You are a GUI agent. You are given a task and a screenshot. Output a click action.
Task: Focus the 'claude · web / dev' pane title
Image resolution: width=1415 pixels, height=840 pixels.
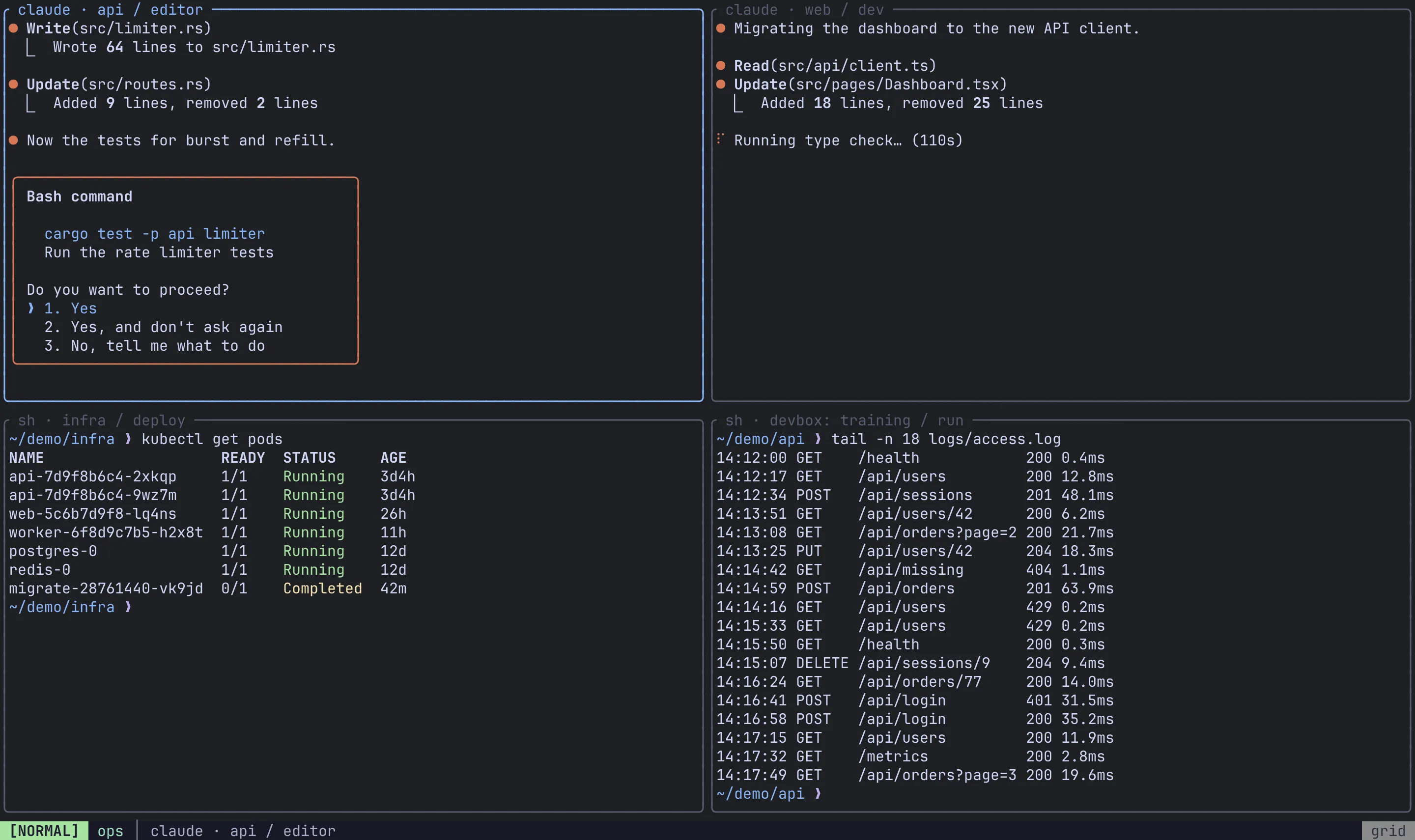(x=804, y=10)
